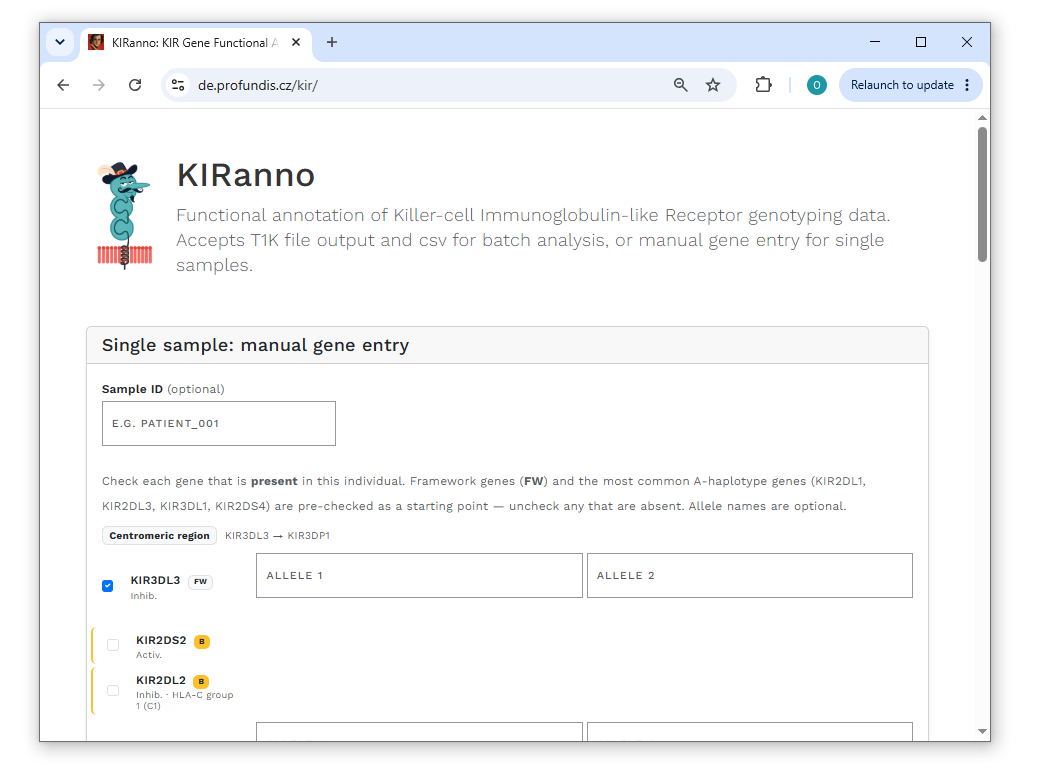Click the Centromeric region label
Screen dimensions: 1039x775
click(x=159, y=535)
